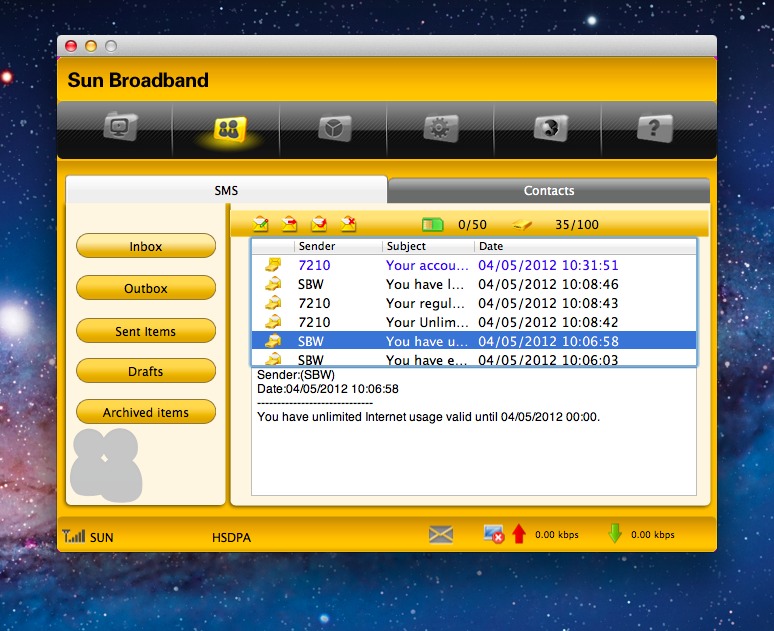Click the message icon for SBW 10:08:46
Image resolution: width=774 pixels, height=631 pixels.
click(x=273, y=284)
